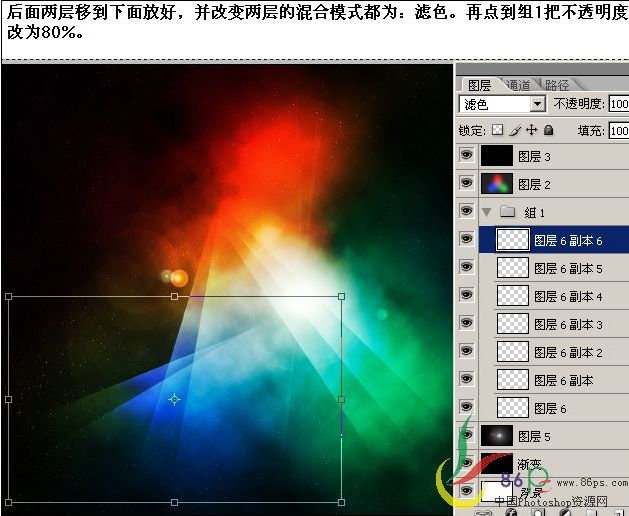Toggle visibility of group 组 1

point(466,211)
